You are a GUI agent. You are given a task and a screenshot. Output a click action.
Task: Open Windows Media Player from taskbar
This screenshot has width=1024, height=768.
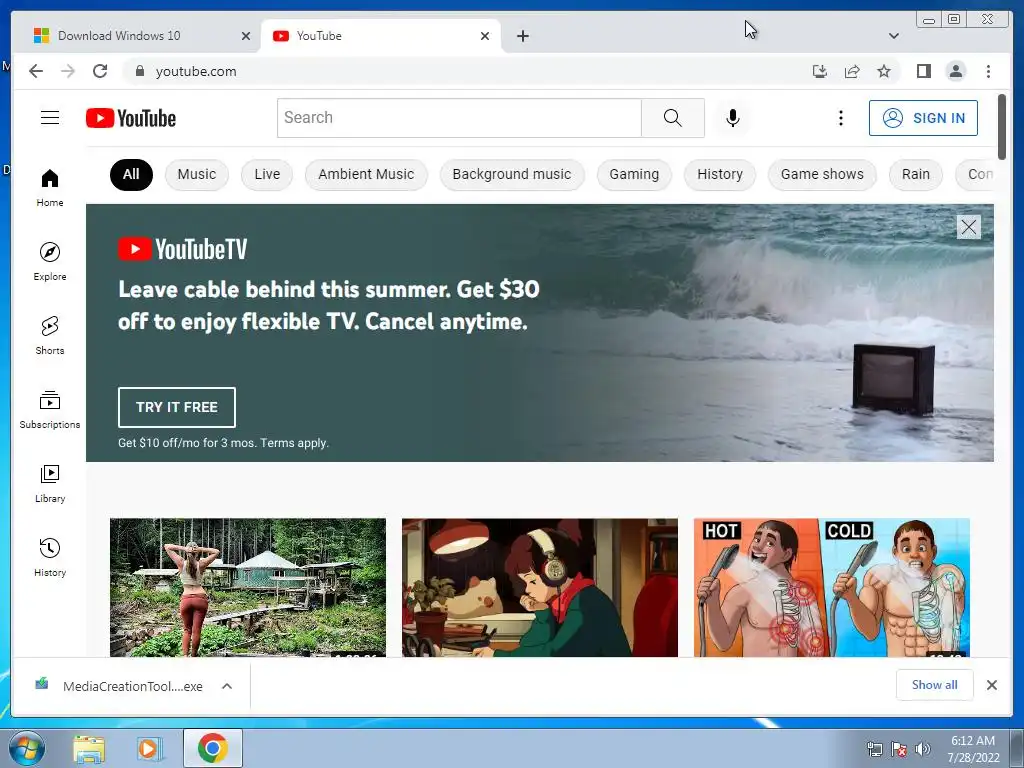click(149, 748)
